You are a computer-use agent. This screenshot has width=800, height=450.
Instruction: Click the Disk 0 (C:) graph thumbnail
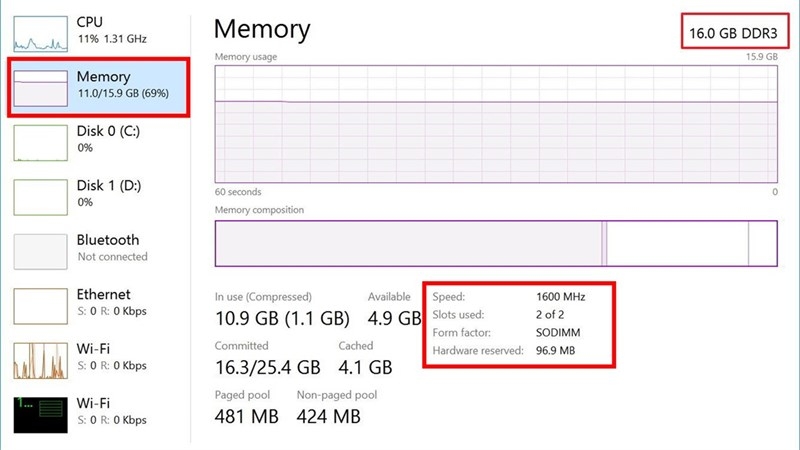(x=39, y=141)
